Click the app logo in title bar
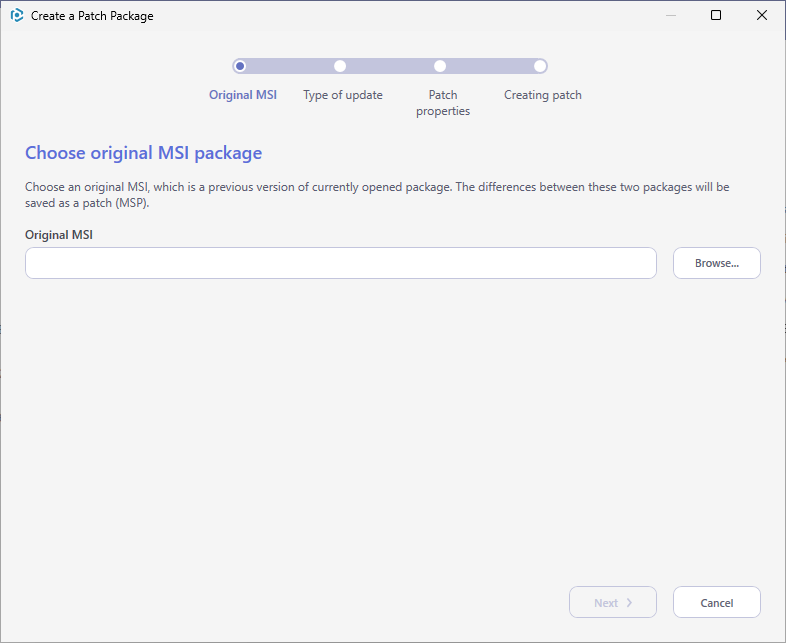The image size is (786, 643). (17, 16)
